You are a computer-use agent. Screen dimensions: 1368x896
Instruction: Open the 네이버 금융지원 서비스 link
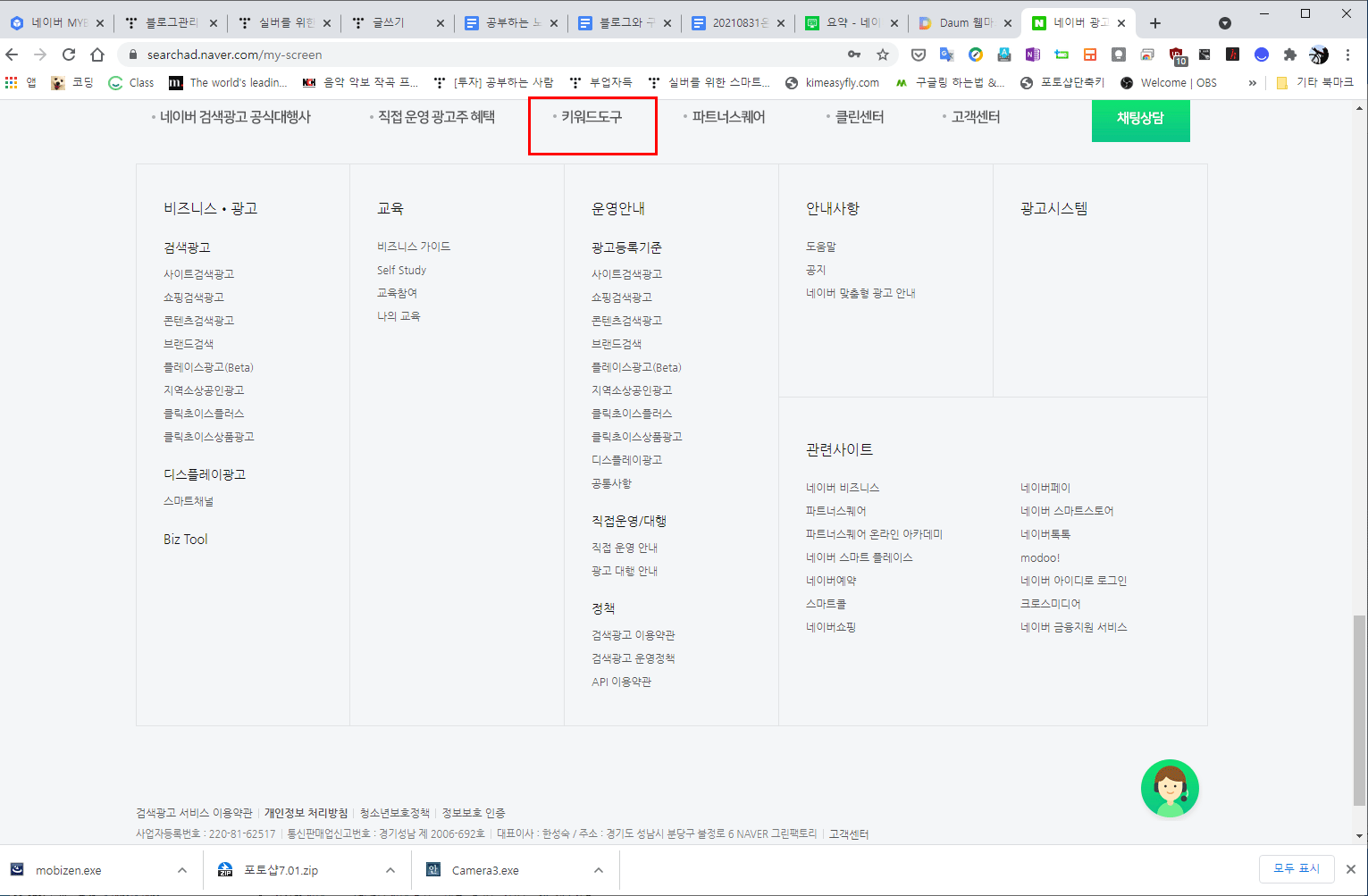coord(1074,627)
